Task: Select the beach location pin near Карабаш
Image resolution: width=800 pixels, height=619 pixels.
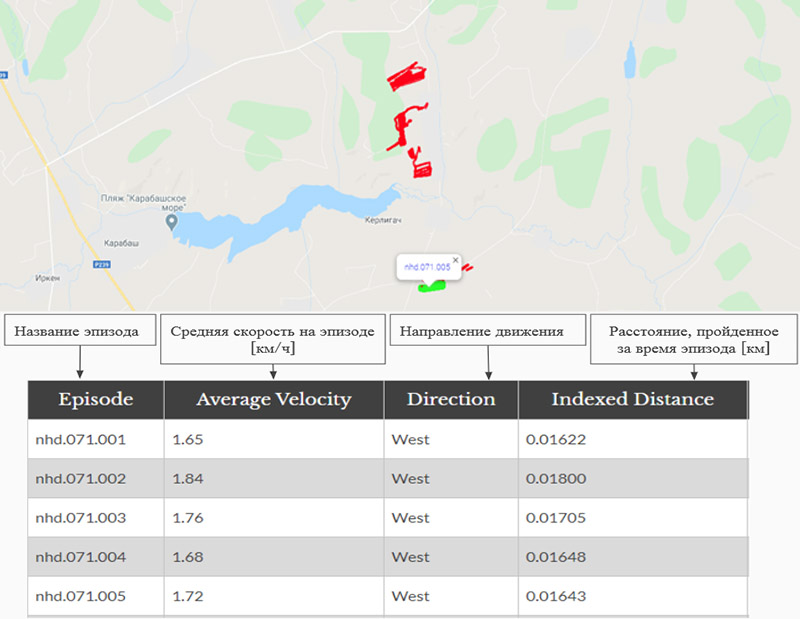Action: (171, 222)
